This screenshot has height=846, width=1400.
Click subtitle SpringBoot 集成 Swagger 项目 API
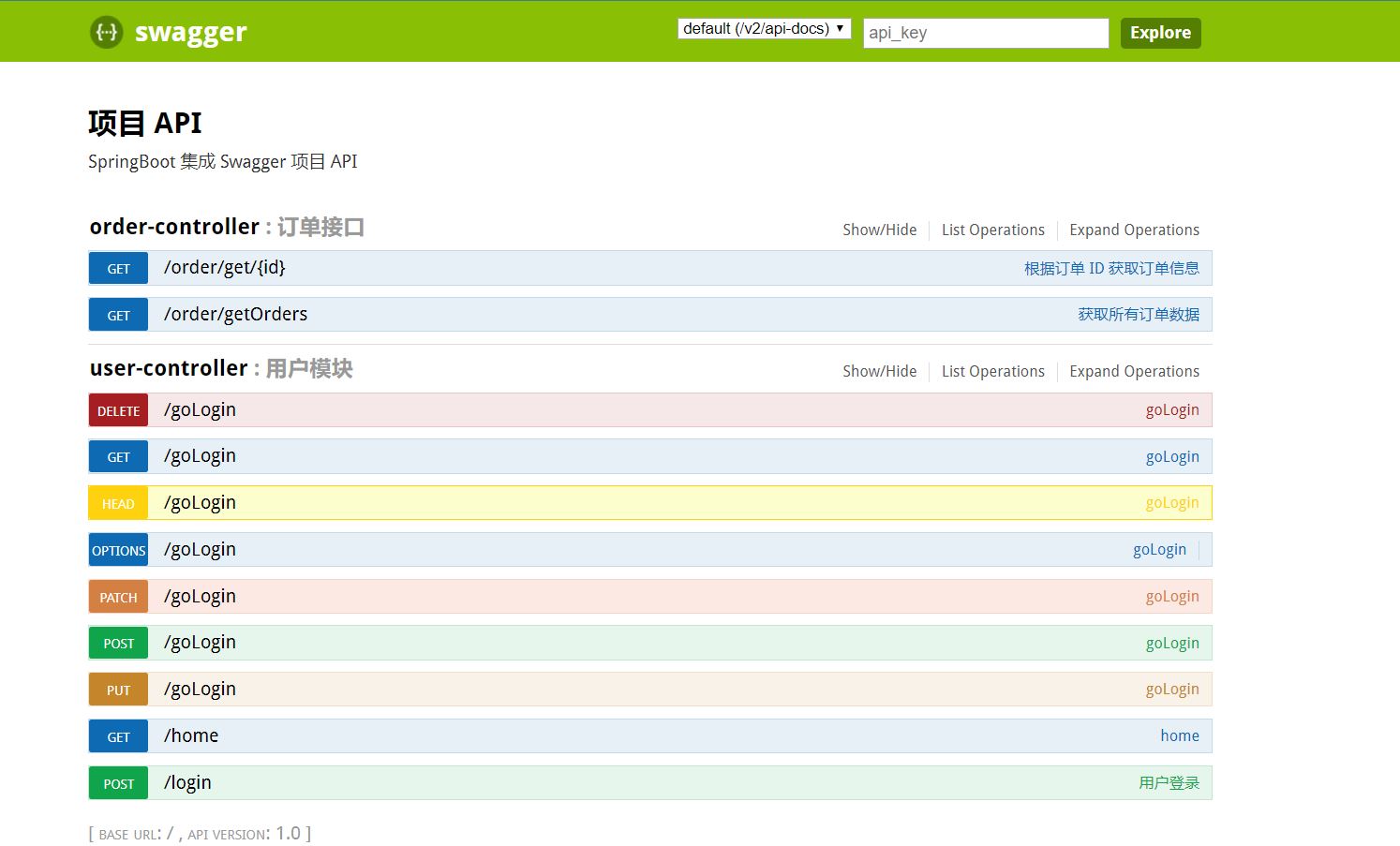point(223,161)
